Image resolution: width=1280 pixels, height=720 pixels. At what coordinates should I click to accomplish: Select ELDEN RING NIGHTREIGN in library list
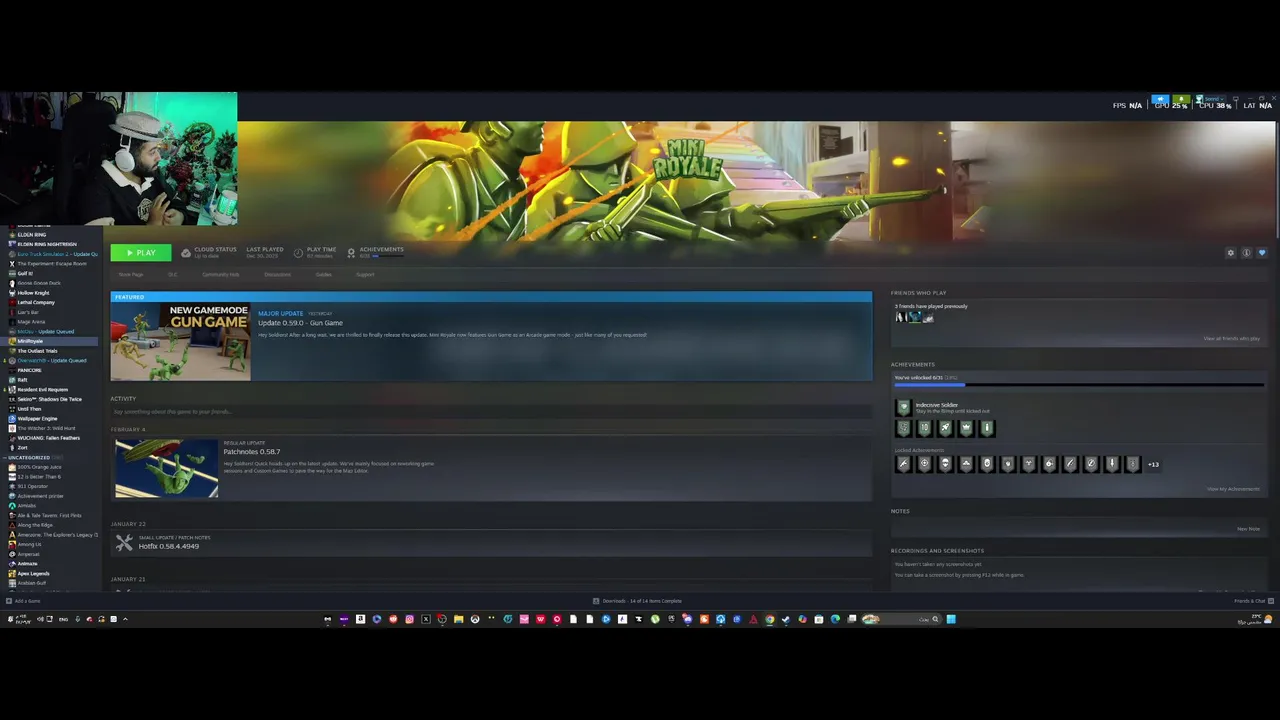click(46, 244)
